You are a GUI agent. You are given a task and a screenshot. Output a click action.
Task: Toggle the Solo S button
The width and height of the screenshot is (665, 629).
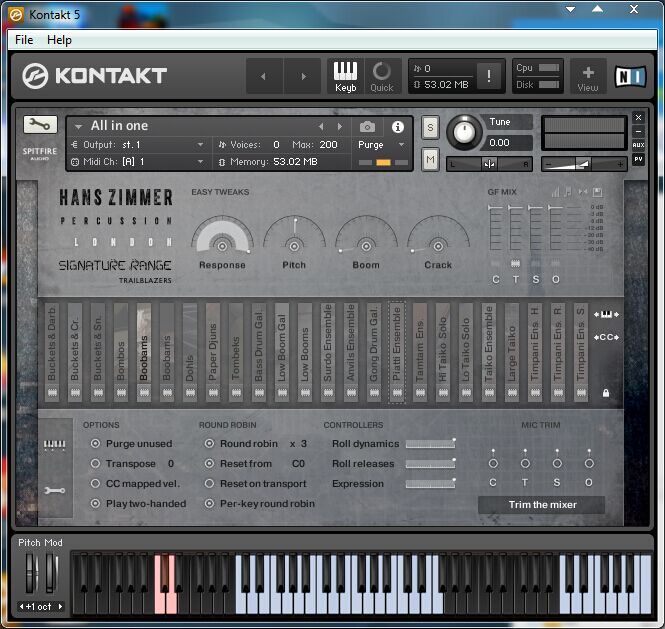pos(430,127)
